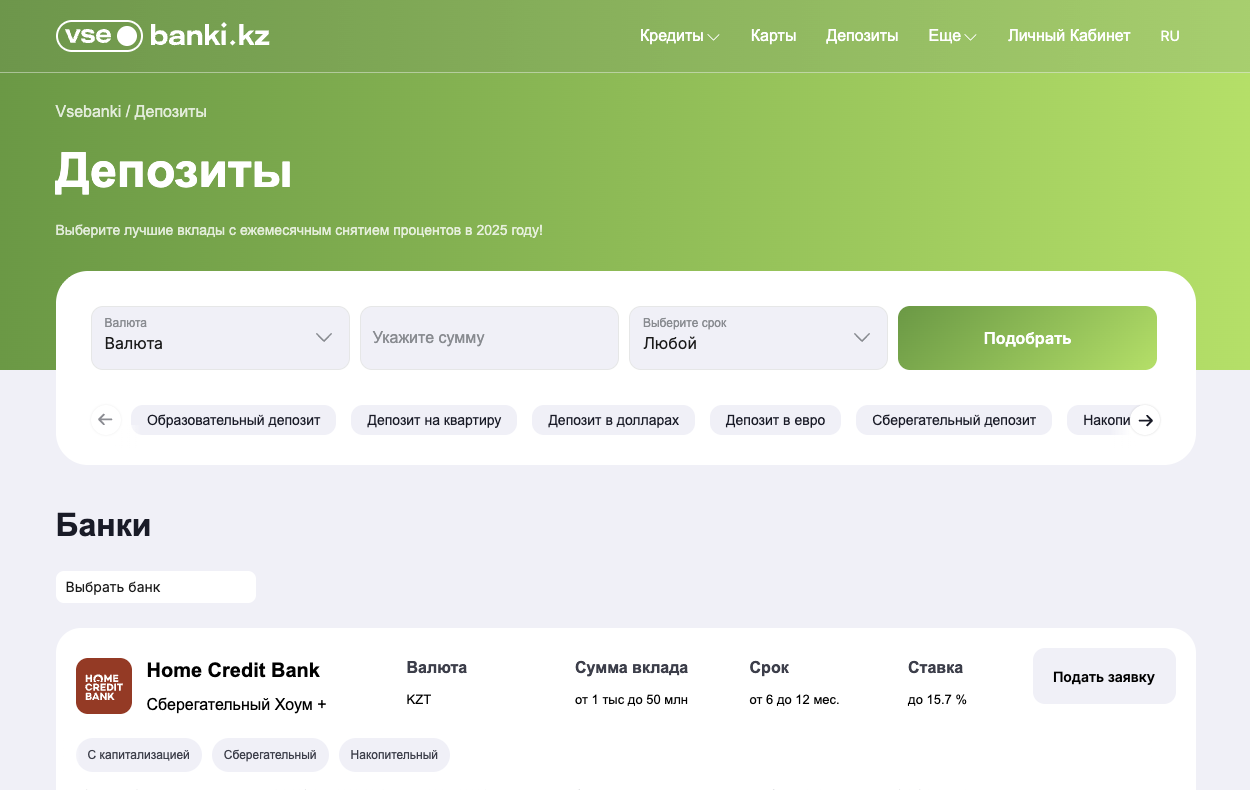Image resolution: width=1250 pixels, height=790 pixels.
Task: Open the Валюта currency dropdown
Action: (x=220, y=338)
